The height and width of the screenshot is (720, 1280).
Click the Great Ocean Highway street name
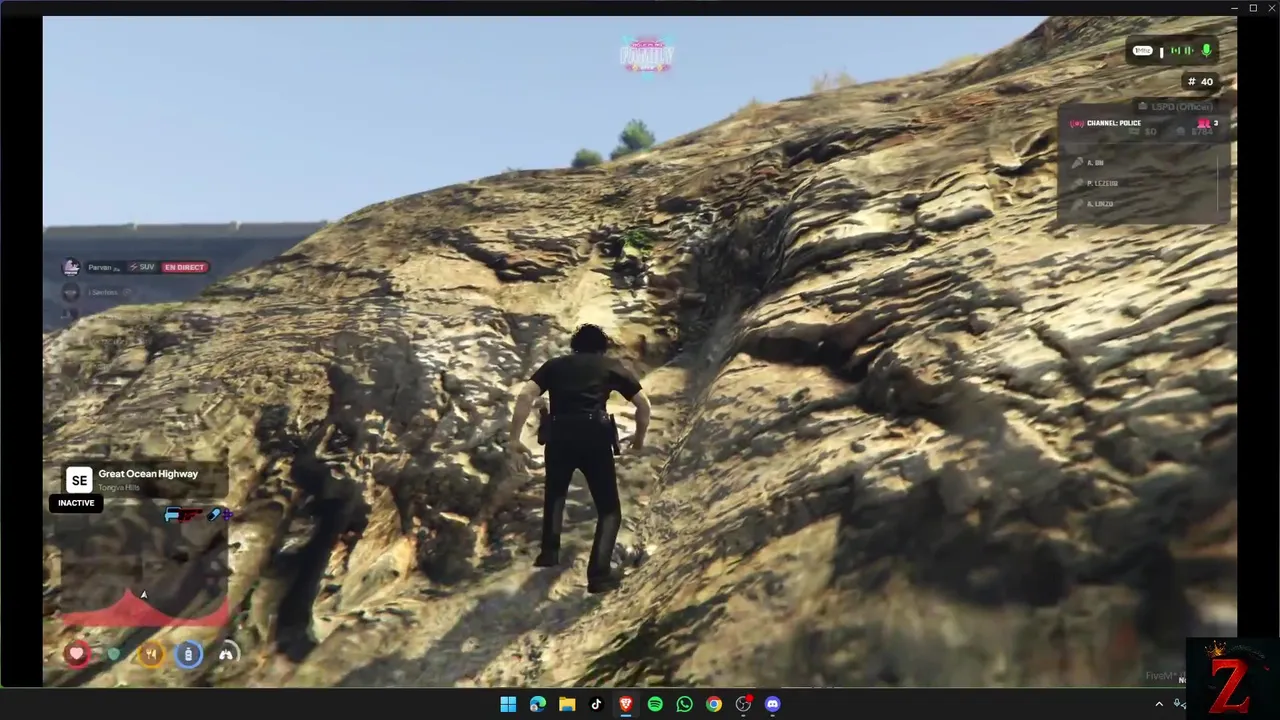[148, 474]
